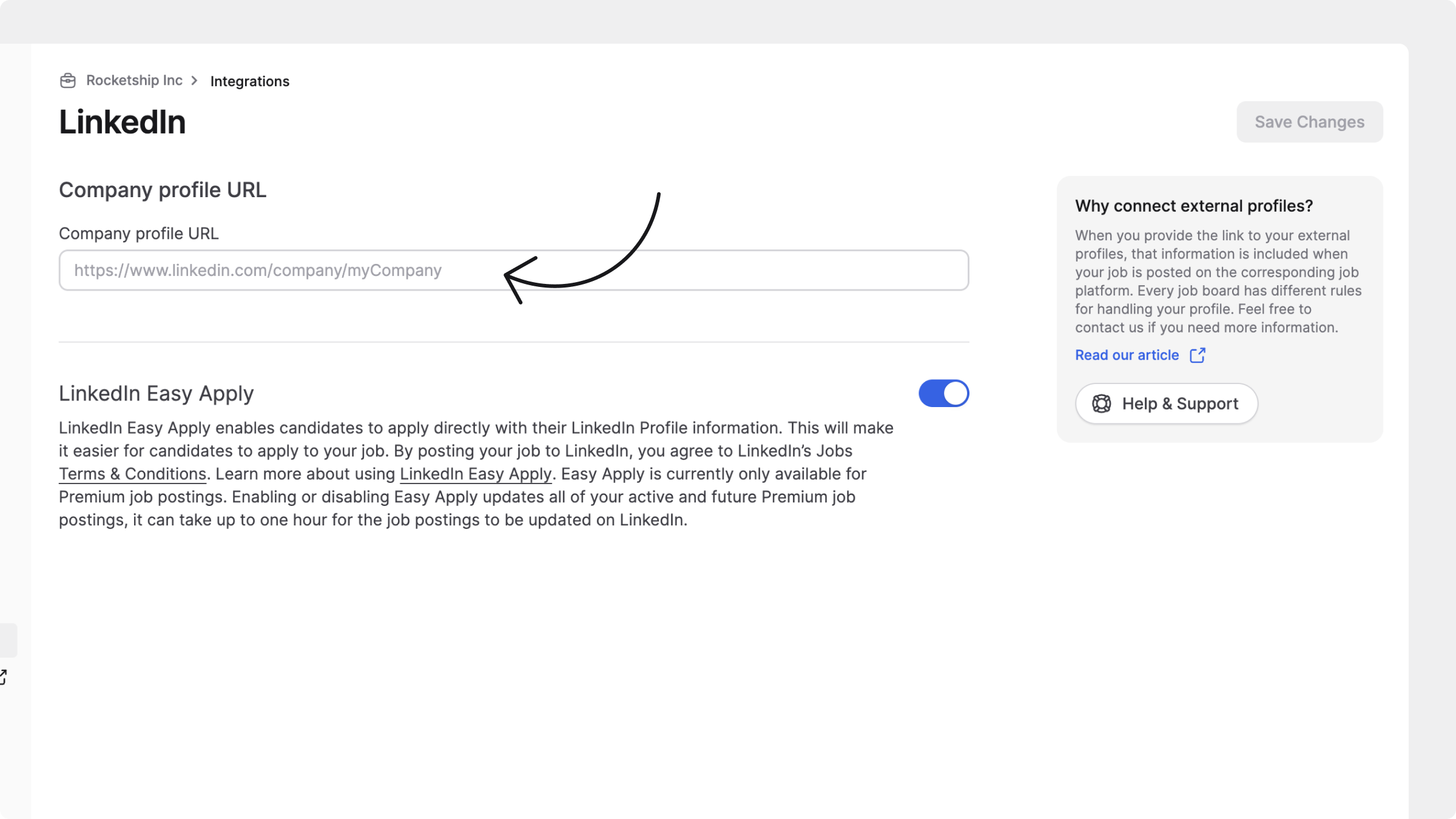Follow the underlined LinkedIn Easy Apply link
Viewport: 1456px width, 819px height.
[476, 474]
